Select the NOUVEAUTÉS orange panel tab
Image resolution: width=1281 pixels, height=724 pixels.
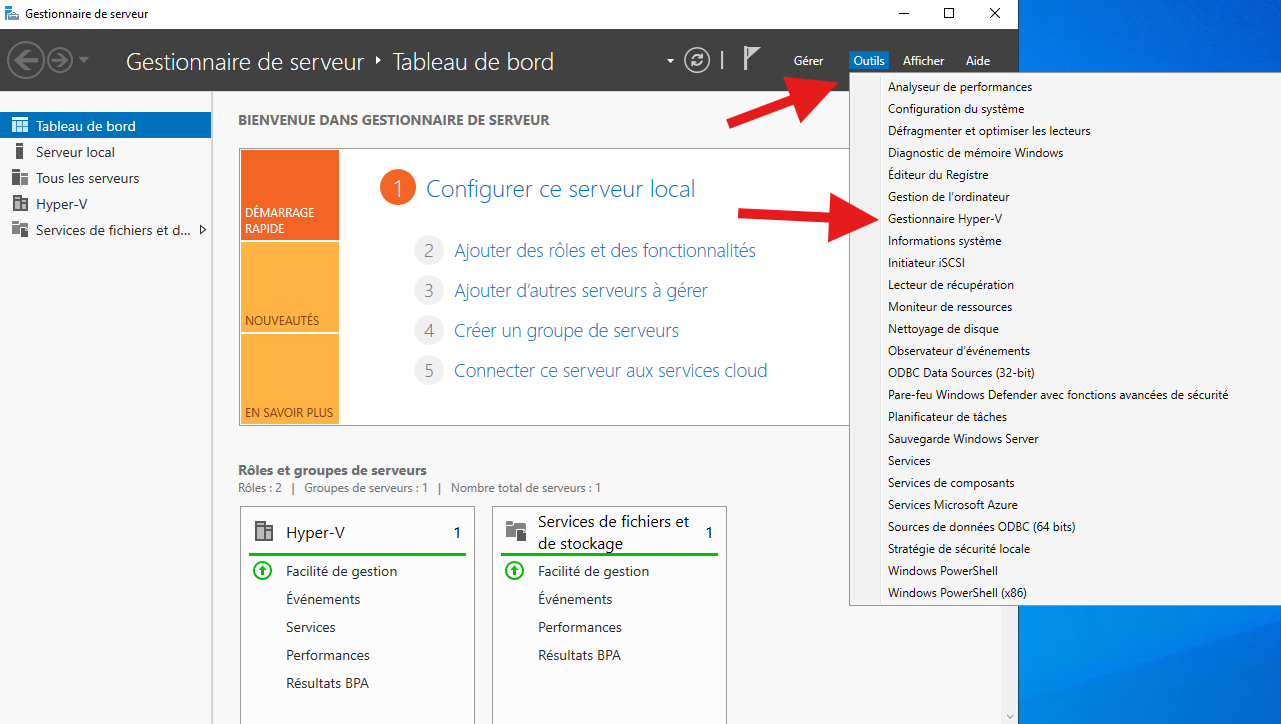tap(289, 288)
